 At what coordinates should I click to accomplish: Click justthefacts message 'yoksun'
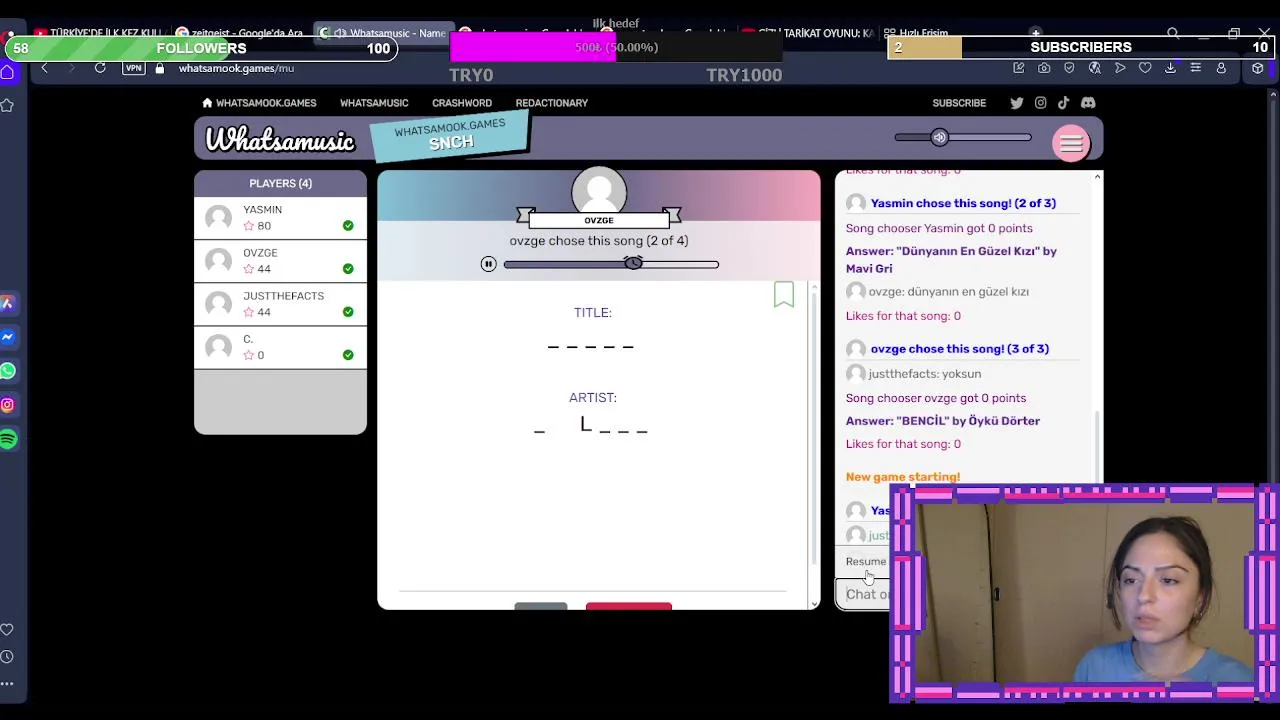[925, 374]
